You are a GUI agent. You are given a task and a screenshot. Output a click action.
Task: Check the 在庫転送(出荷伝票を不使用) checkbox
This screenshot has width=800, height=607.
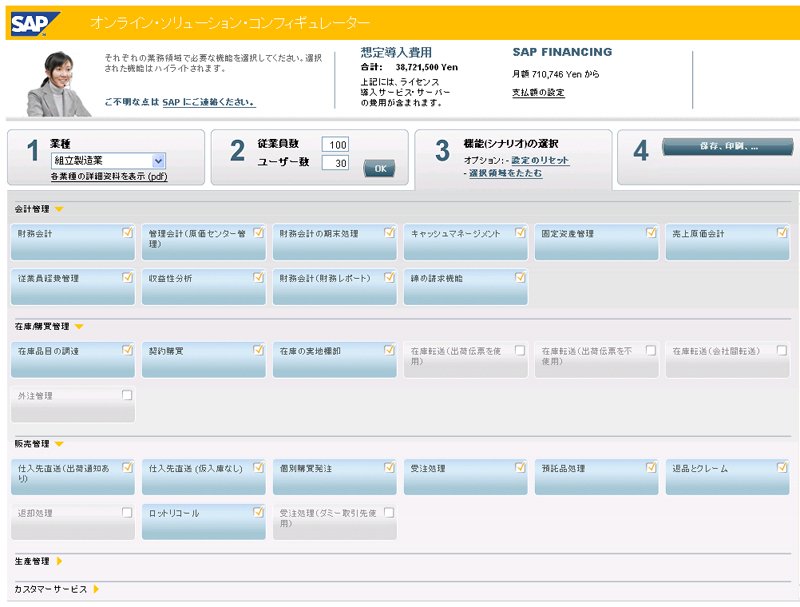[651, 350]
